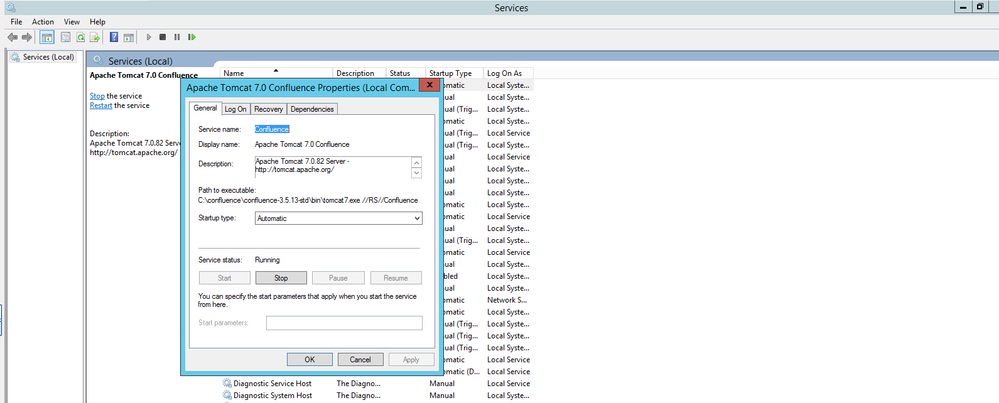Open the Startup type dropdown
This screenshot has height=403, width=999.
tap(338, 218)
